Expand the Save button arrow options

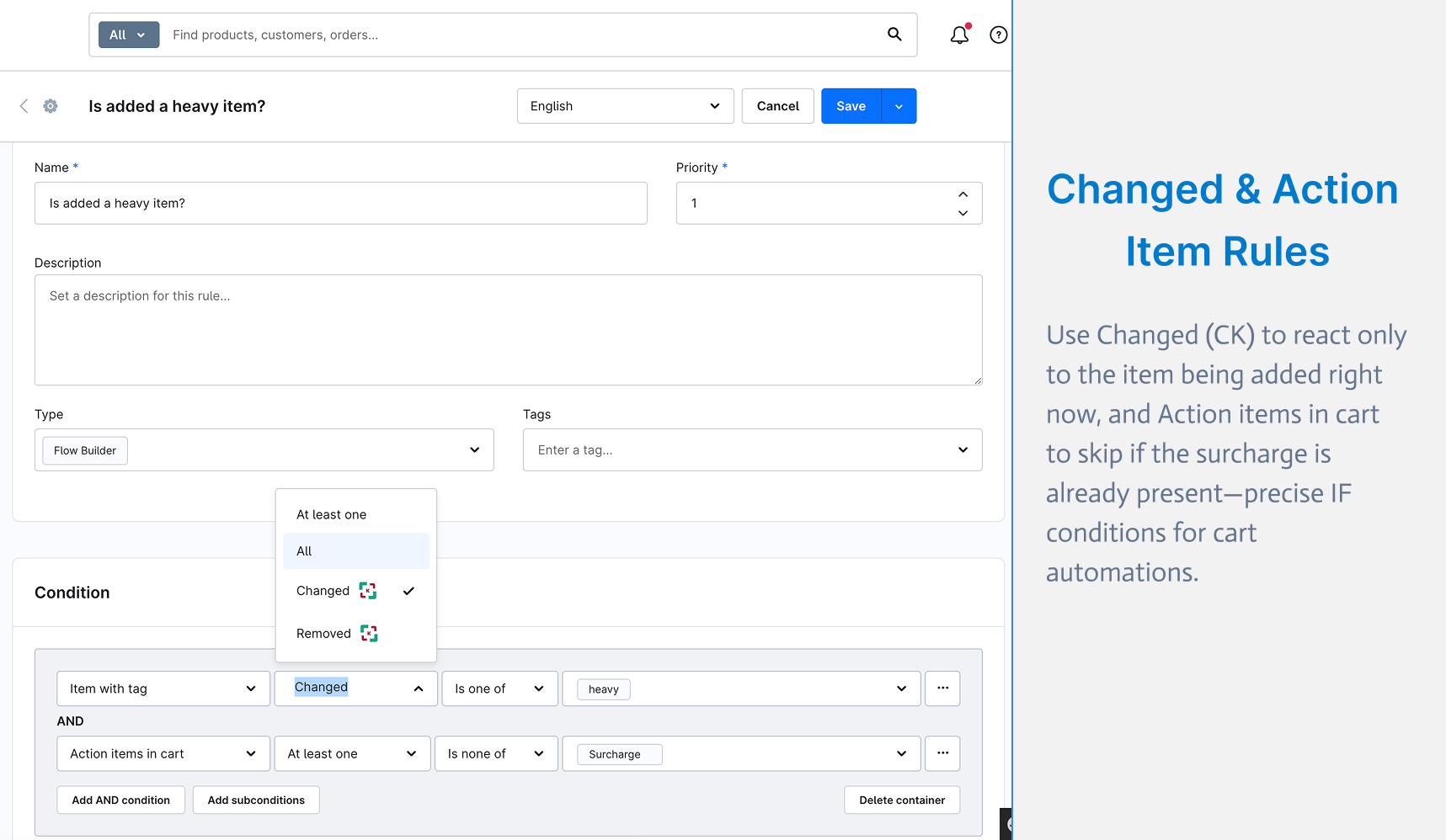coord(899,106)
